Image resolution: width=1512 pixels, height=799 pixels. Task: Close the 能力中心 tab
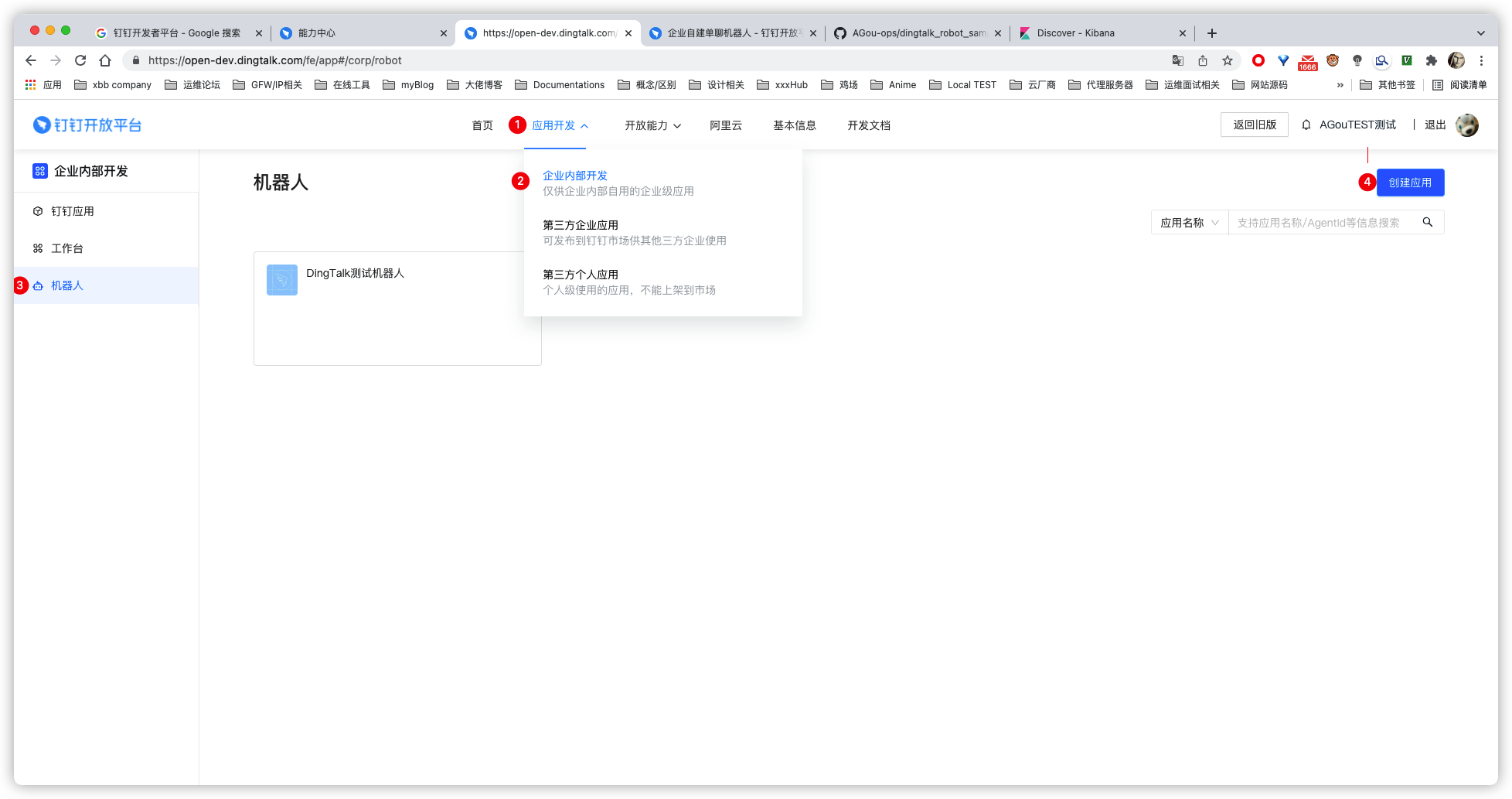tap(443, 33)
